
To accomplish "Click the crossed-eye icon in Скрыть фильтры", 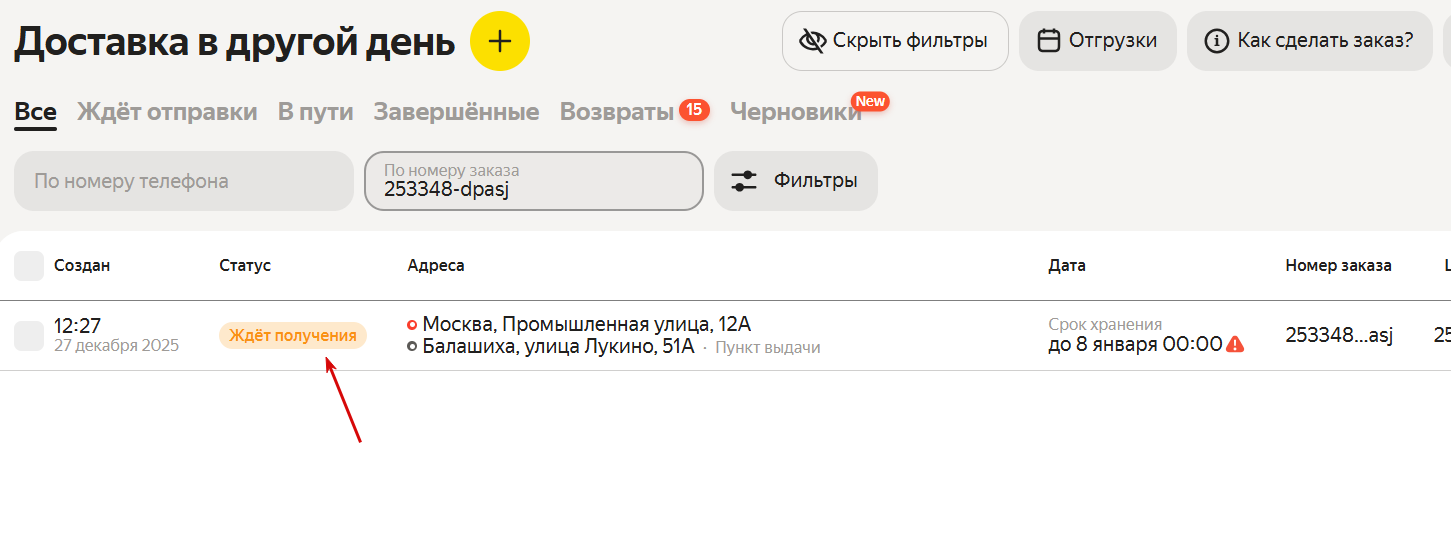I will tap(811, 41).
